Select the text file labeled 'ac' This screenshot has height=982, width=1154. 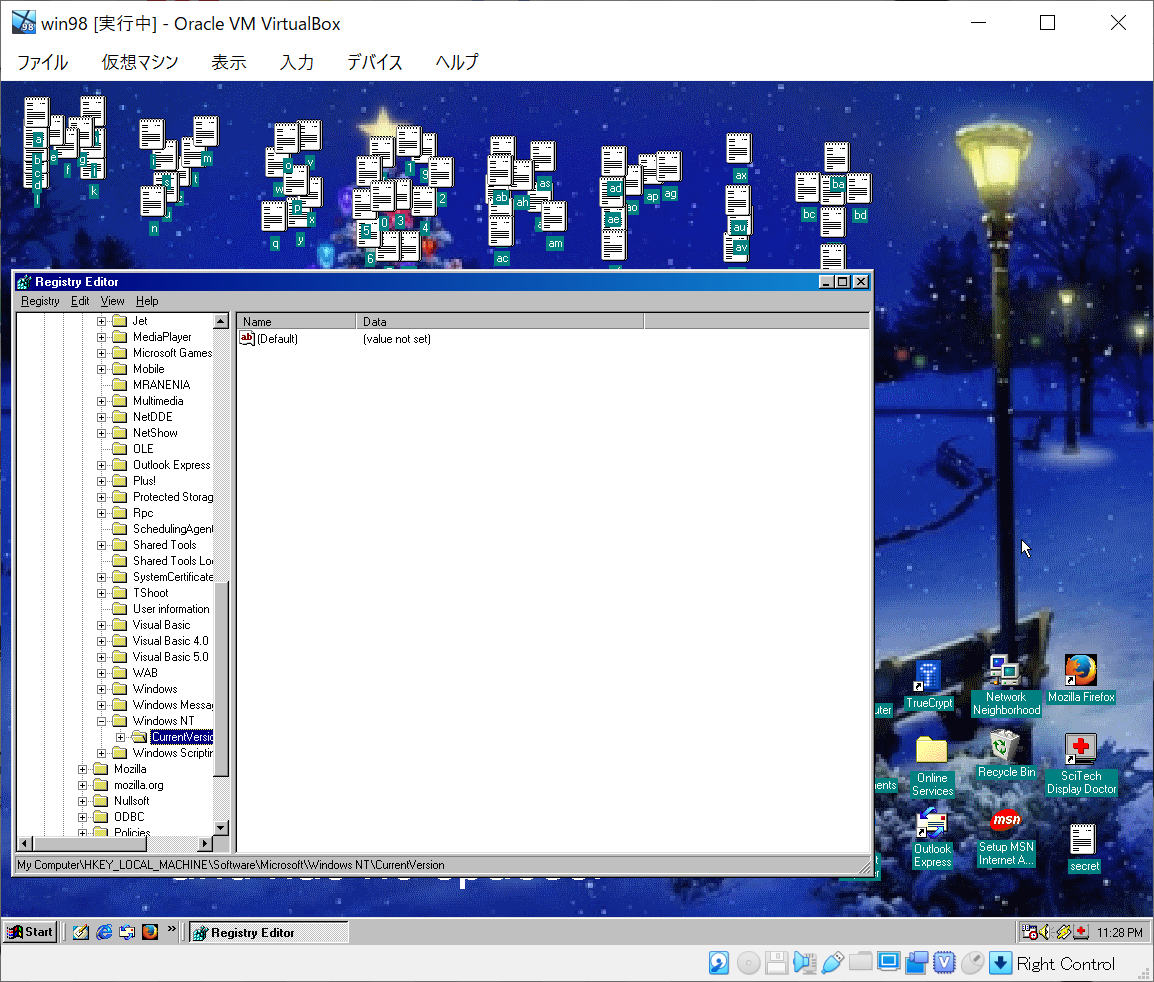click(501, 241)
